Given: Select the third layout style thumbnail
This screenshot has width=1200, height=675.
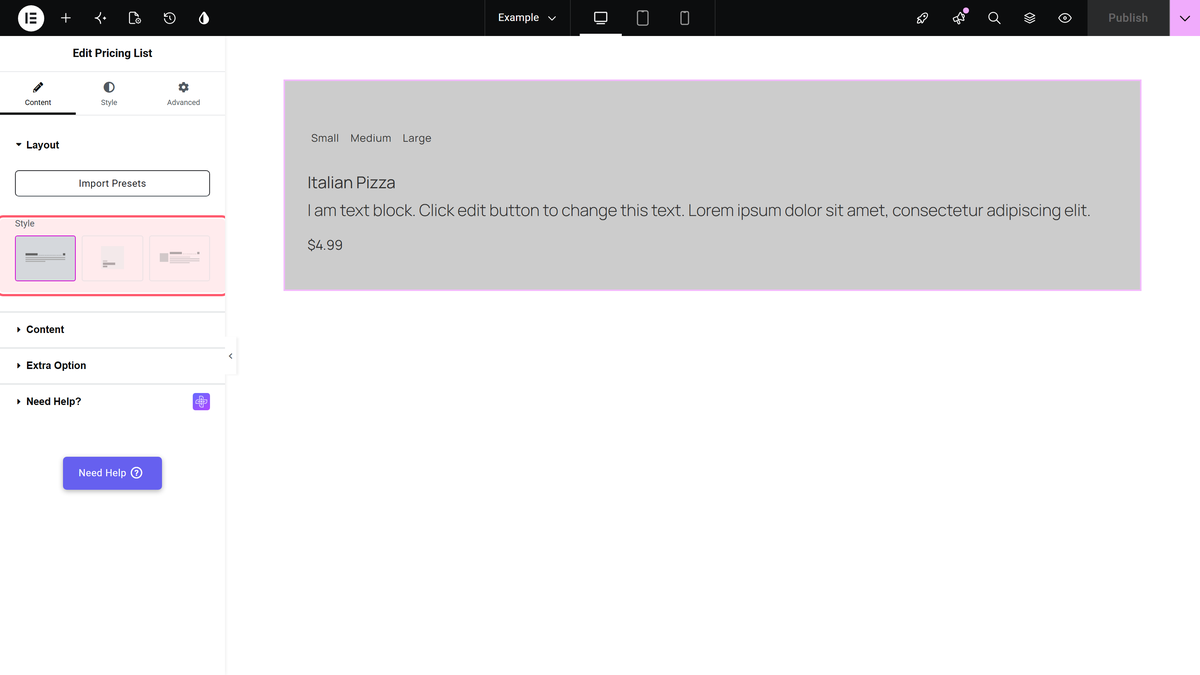Looking at the screenshot, I should (x=179, y=258).
